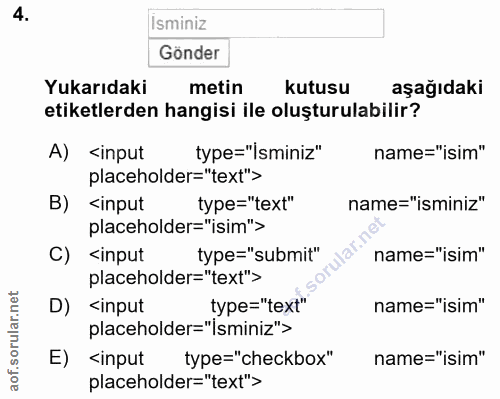Select answer option B) name="isminiz"

[x=267, y=215]
